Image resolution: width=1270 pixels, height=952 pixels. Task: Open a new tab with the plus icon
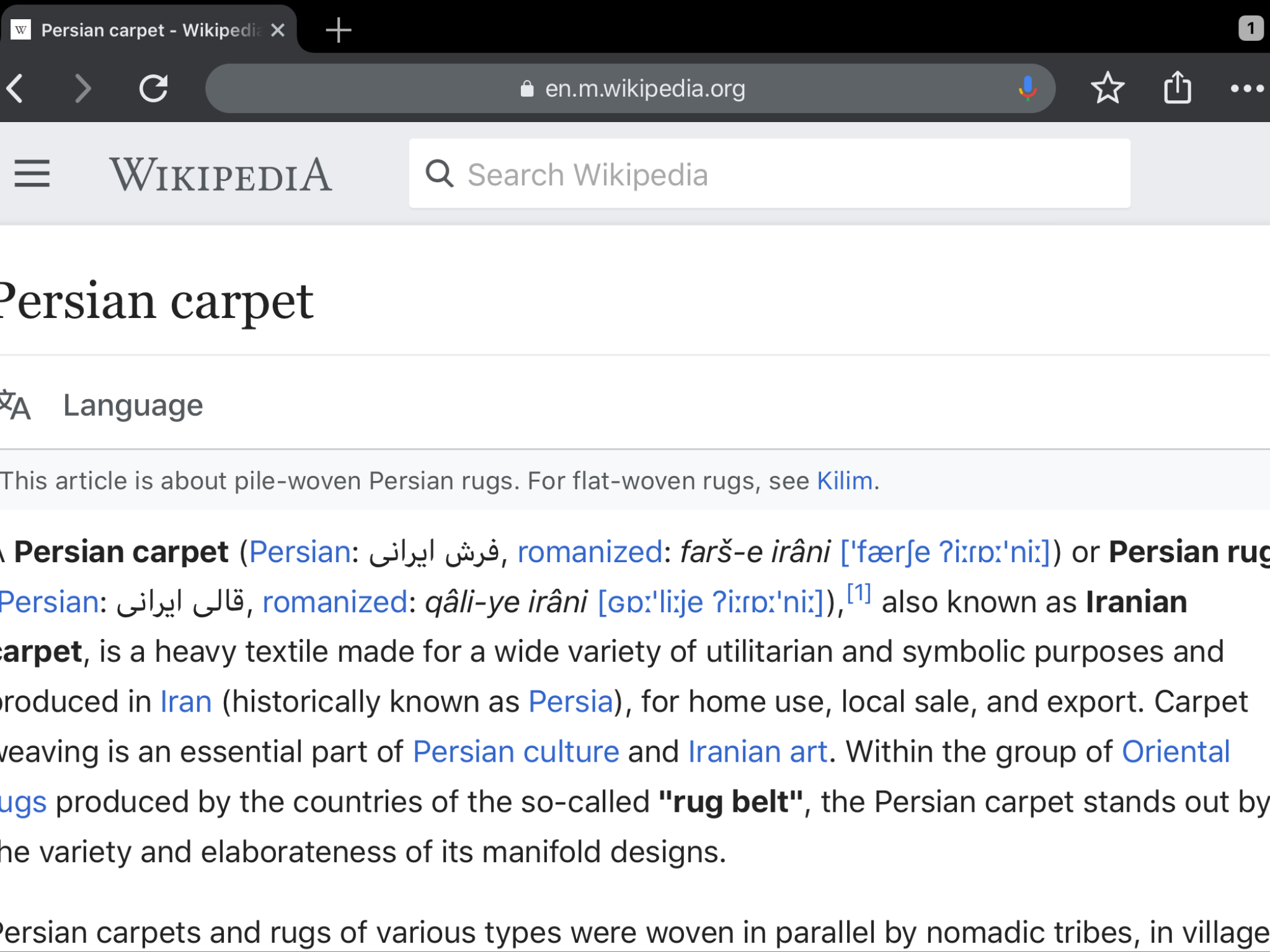[339, 30]
